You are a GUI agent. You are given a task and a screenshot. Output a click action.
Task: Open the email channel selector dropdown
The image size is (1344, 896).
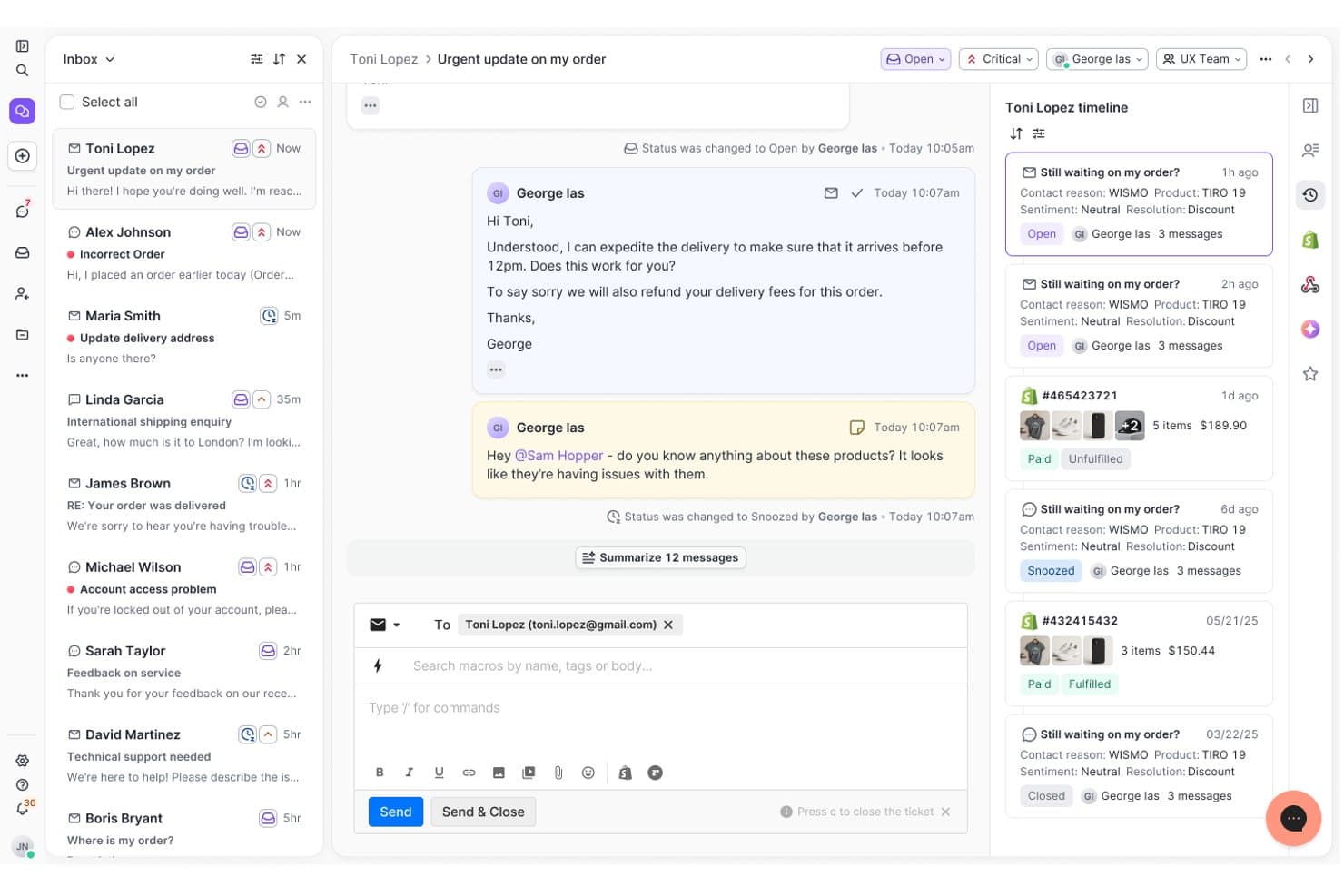tap(385, 625)
